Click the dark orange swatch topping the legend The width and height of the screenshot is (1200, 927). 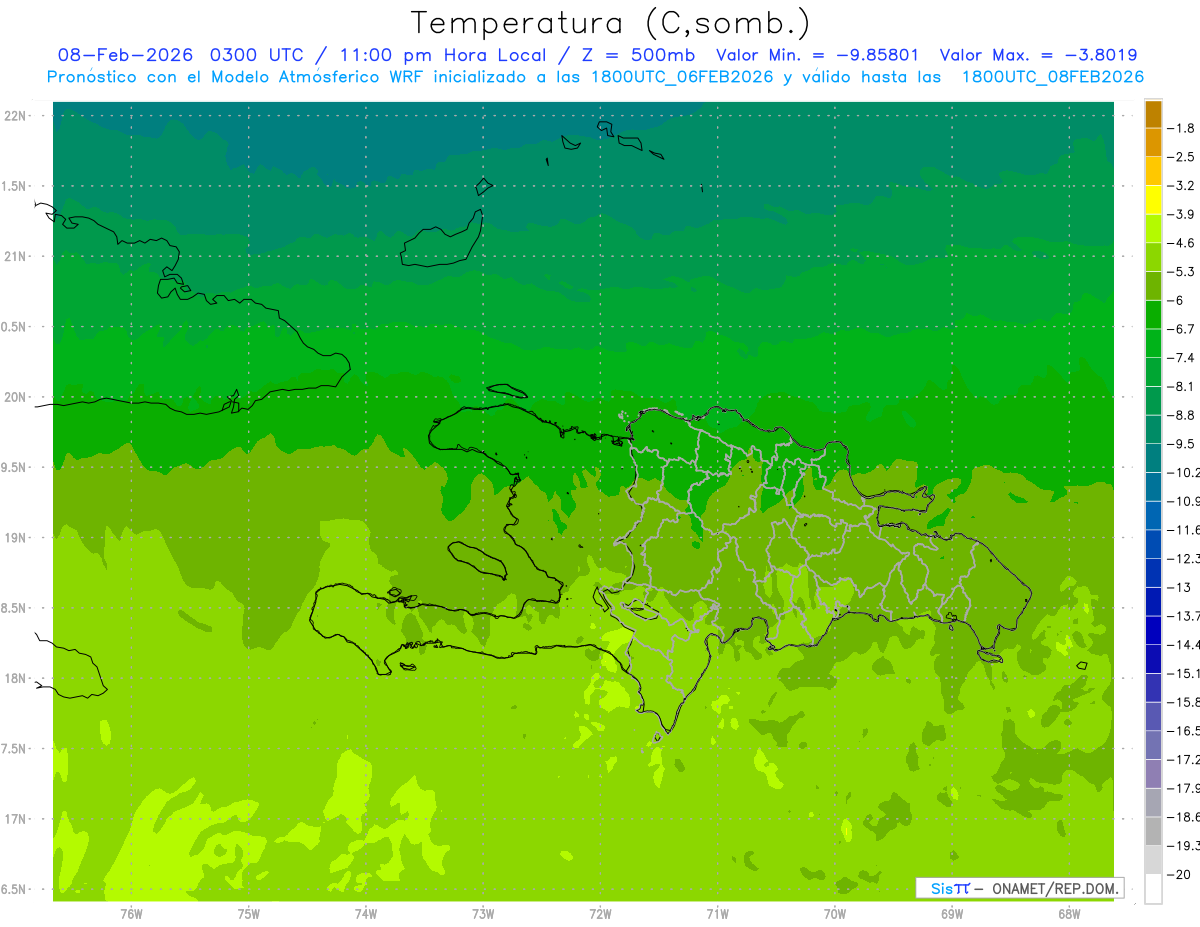click(x=1153, y=114)
